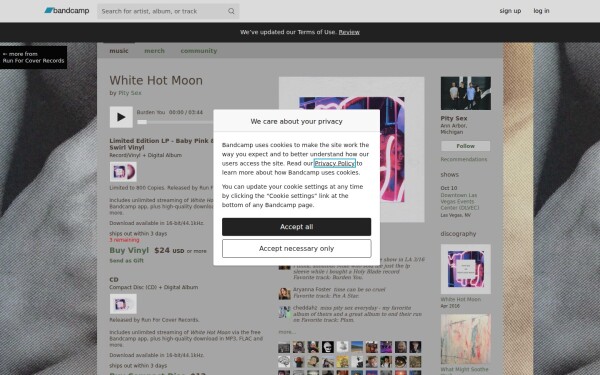Open artist Recommendations link

tap(464, 159)
